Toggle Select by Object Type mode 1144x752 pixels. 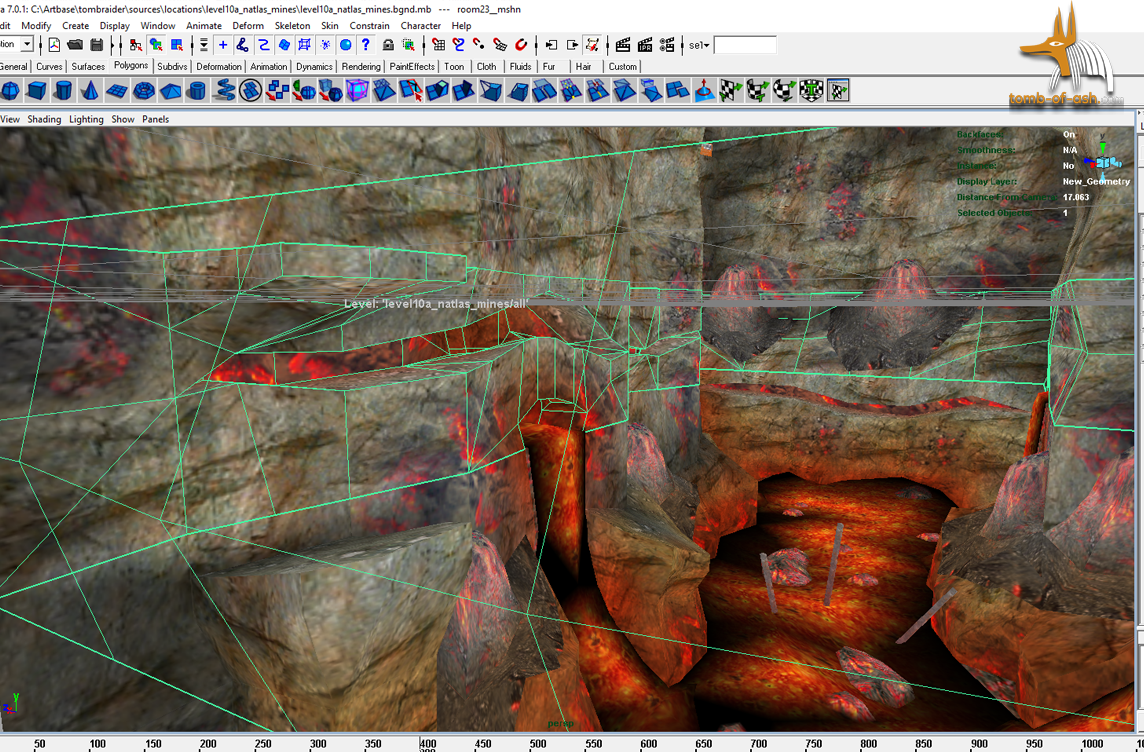pos(156,45)
